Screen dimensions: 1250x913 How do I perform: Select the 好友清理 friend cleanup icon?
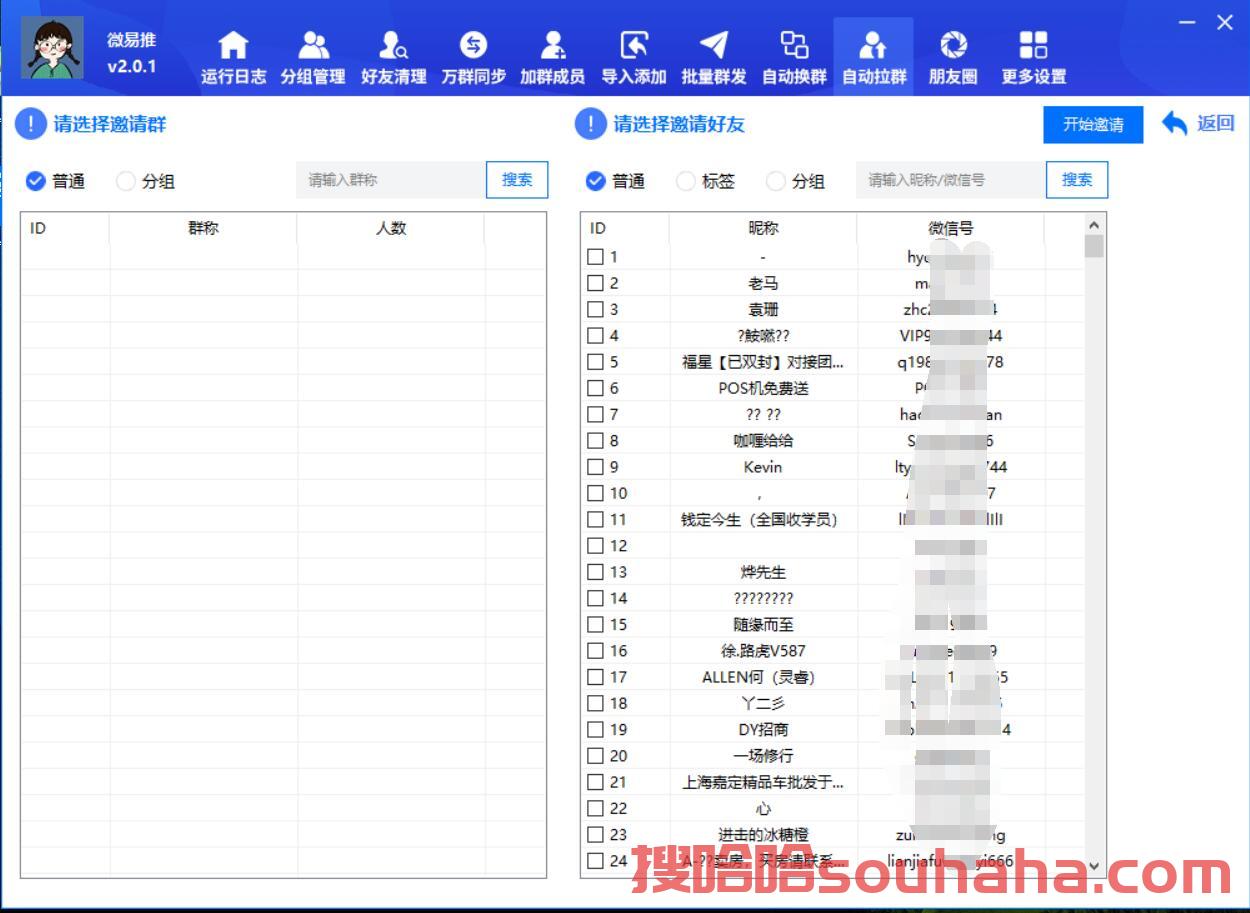[x=393, y=46]
